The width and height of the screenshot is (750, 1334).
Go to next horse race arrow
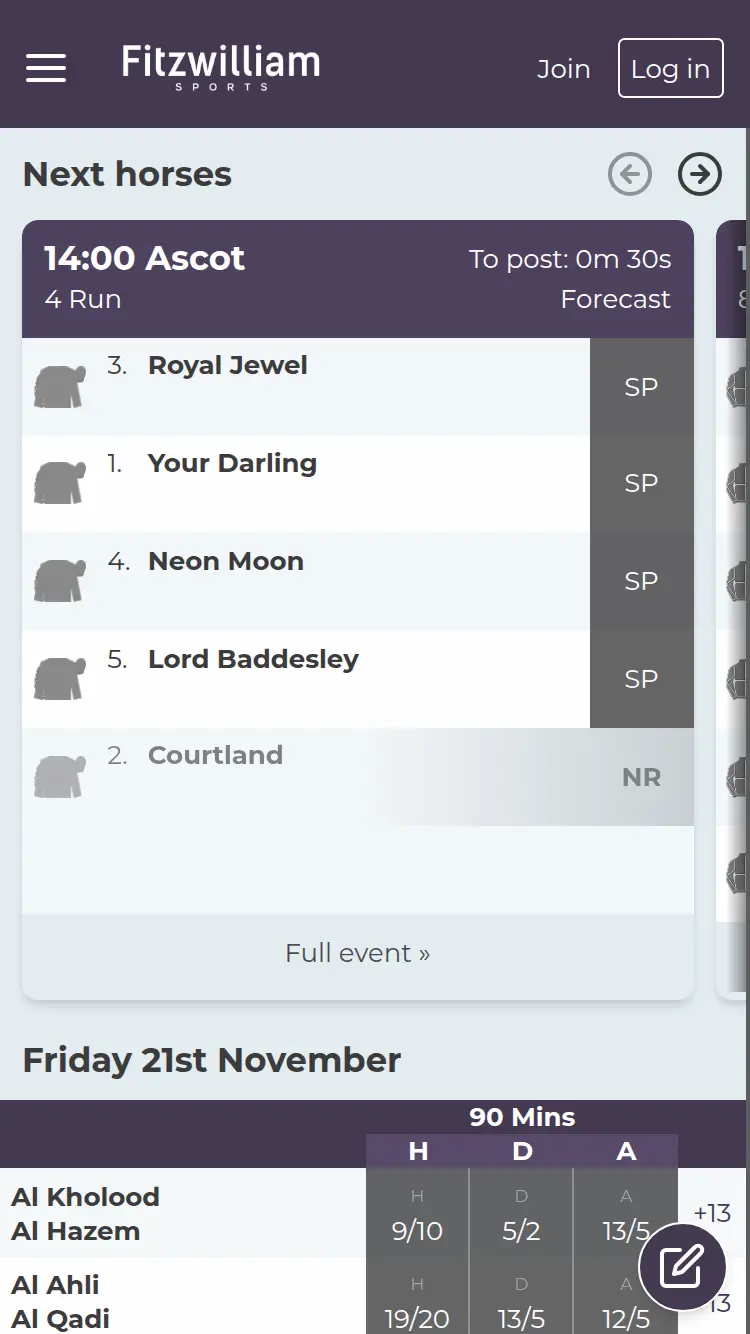[699, 175]
